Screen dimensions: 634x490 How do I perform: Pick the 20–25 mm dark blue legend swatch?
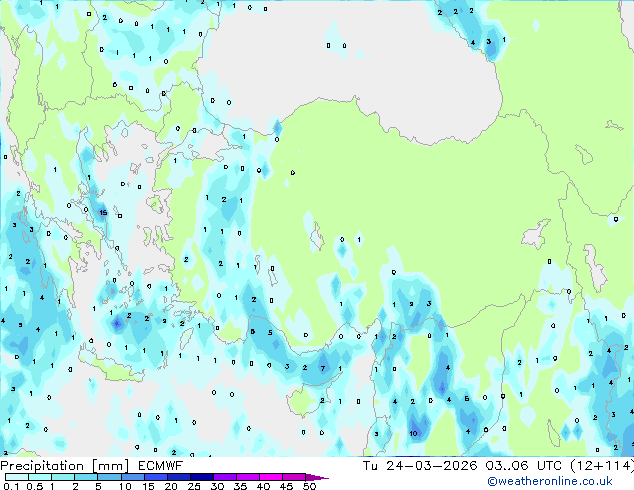click(x=179, y=477)
